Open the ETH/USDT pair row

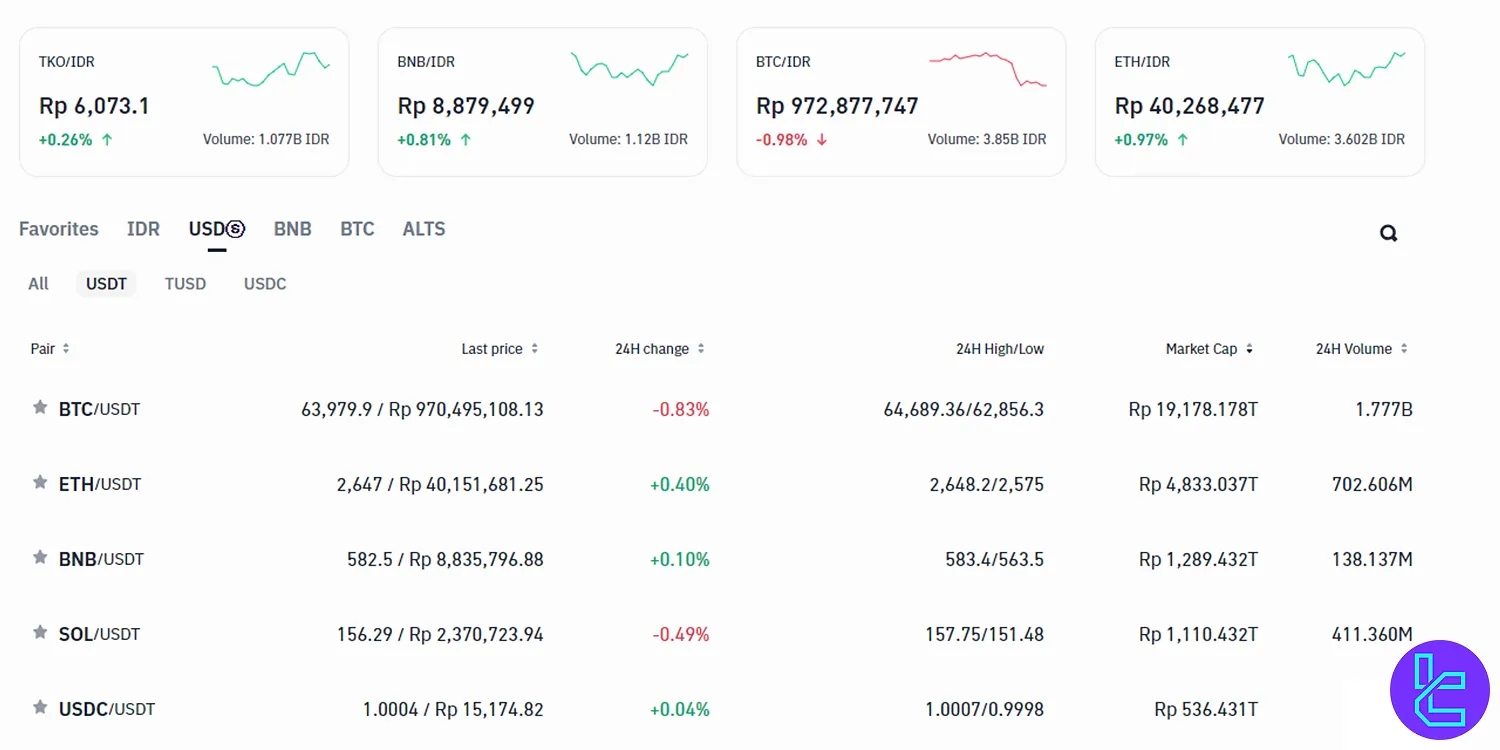tap(722, 484)
